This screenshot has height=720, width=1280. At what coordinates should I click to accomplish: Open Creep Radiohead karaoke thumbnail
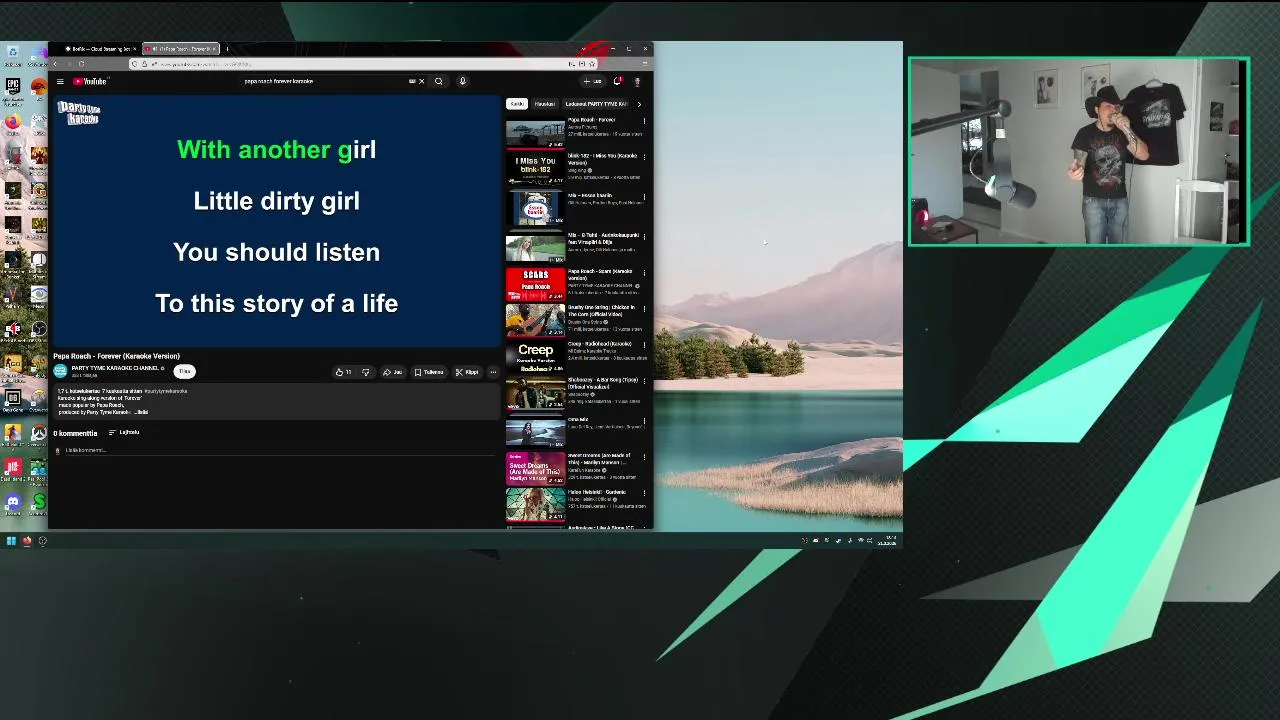tap(535, 357)
